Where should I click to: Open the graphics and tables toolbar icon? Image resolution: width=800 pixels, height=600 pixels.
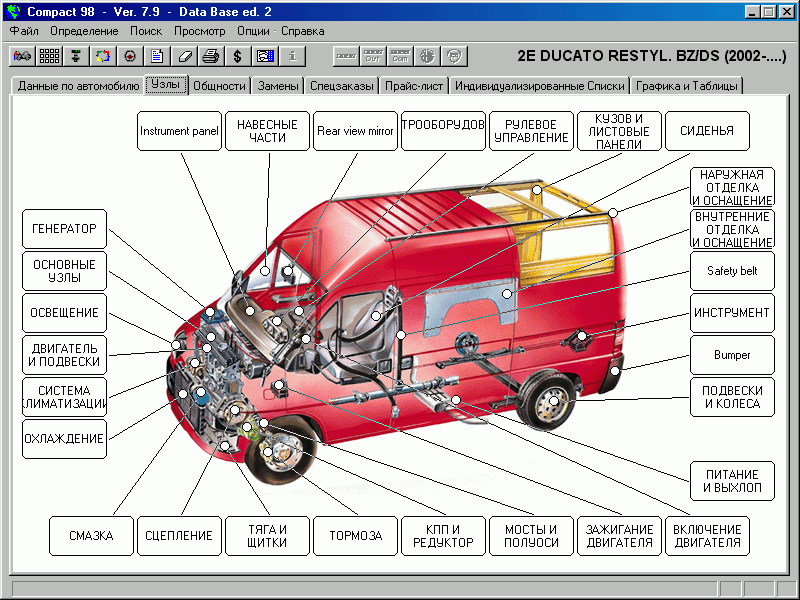pyautogui.click(x=265, y=56)
